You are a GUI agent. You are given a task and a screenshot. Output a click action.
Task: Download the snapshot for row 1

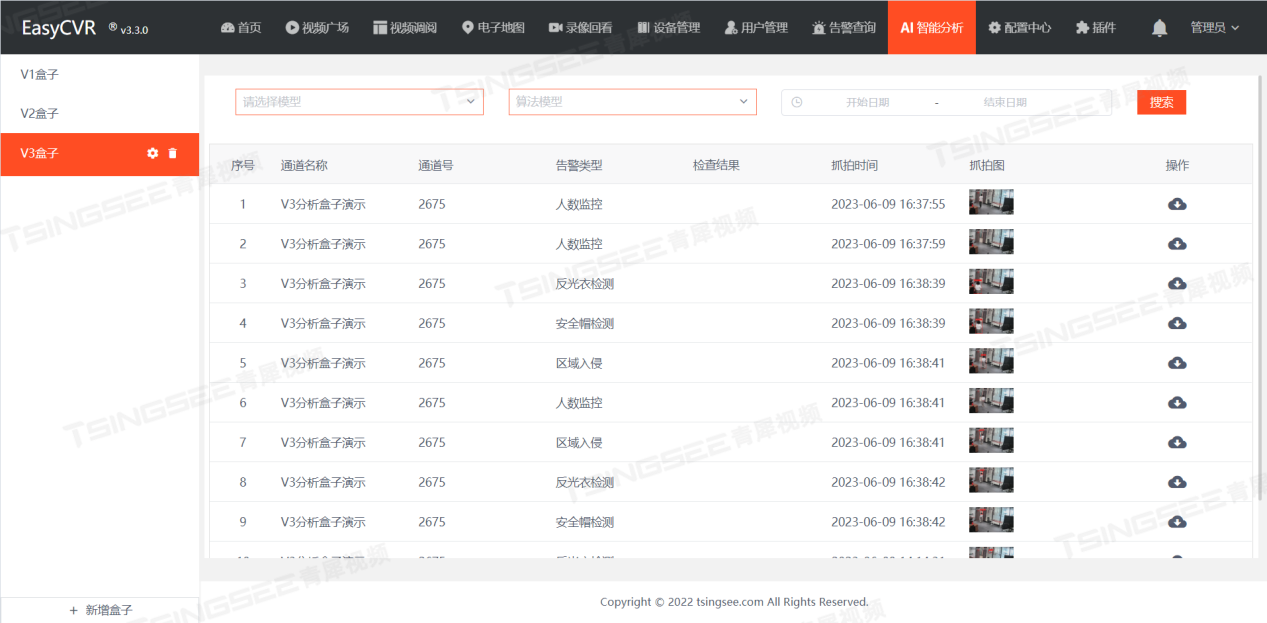coord(1177,204)
